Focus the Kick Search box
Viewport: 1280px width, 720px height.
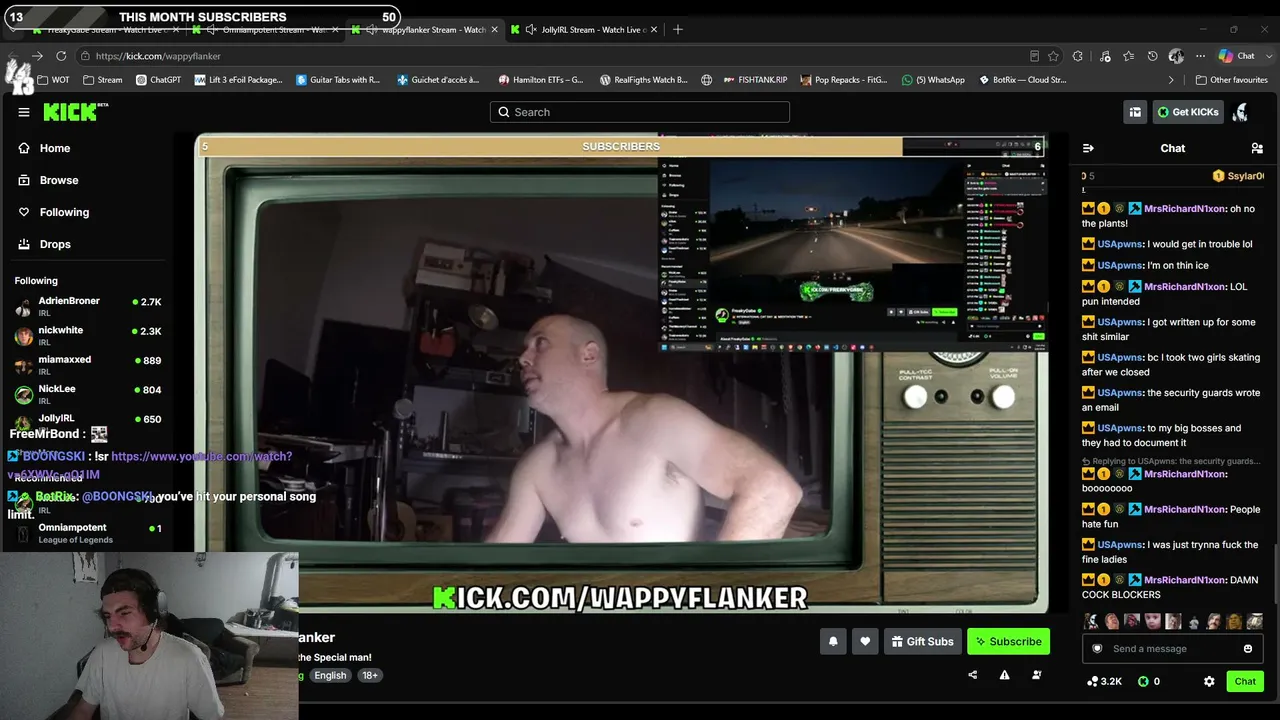point(640,112)
